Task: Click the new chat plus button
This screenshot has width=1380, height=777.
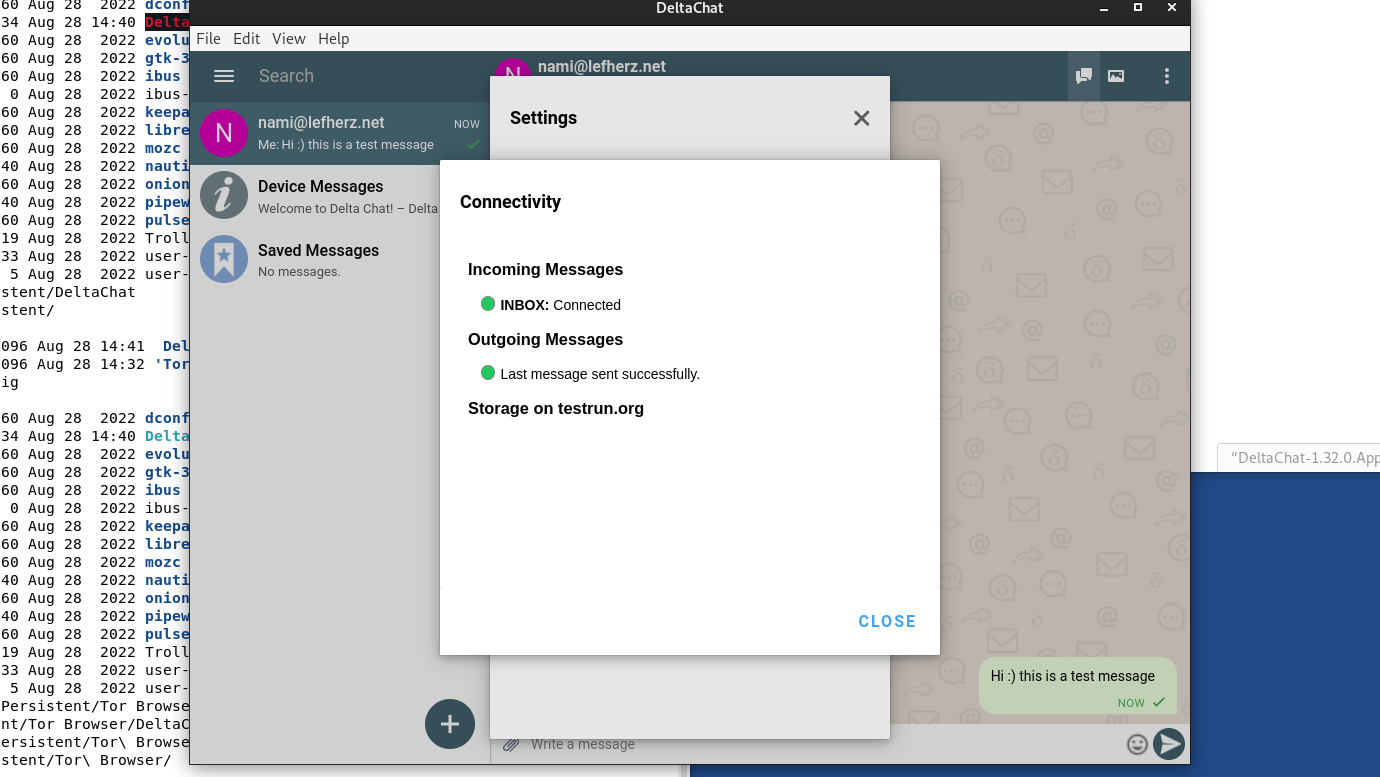Action: (x=450, y=724)
